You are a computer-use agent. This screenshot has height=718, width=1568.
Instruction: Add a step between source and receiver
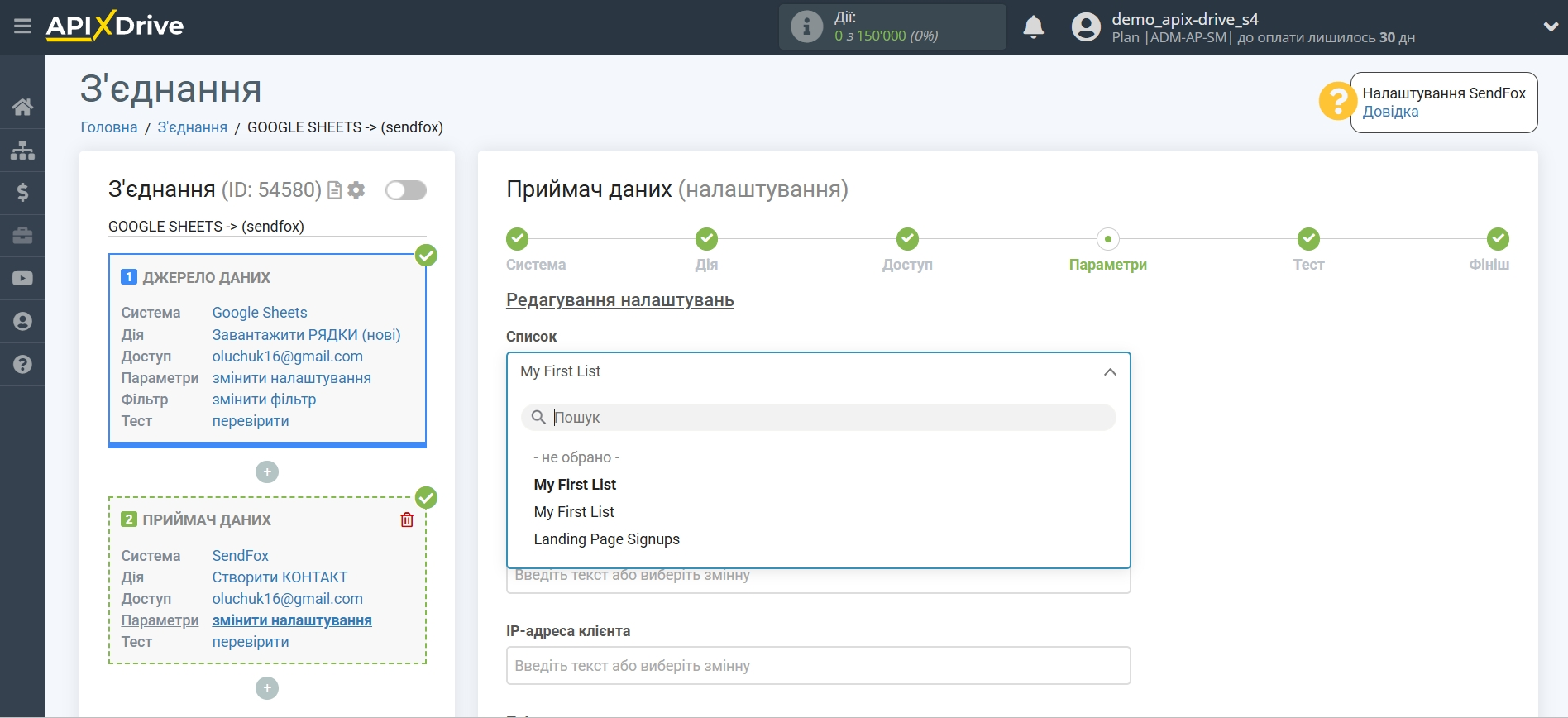tap(267, 472)
